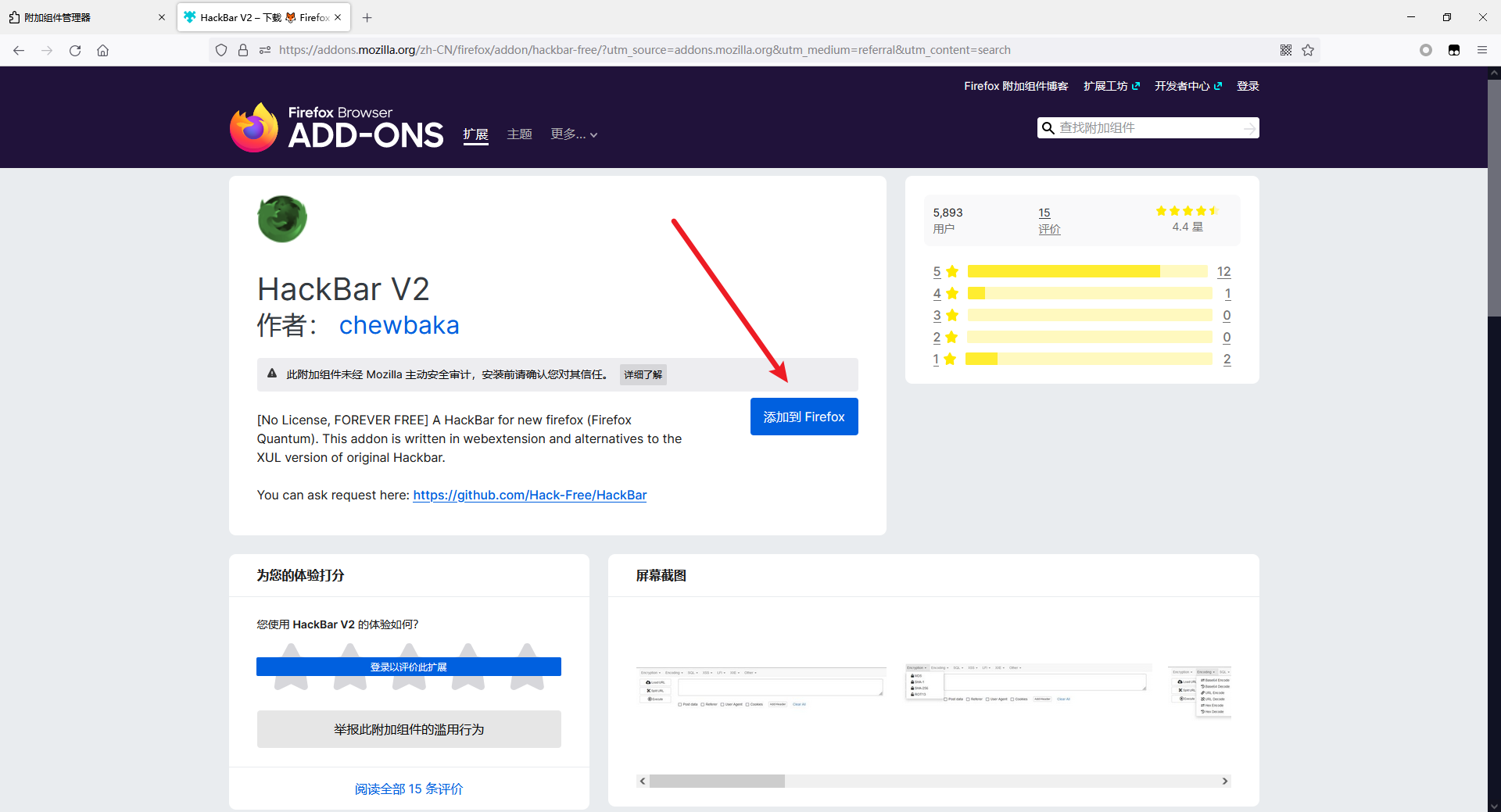Viewport: 1501px width, 812px height.
Task: Close the 附加组件管理器 tab
Action: pos(162,17)
